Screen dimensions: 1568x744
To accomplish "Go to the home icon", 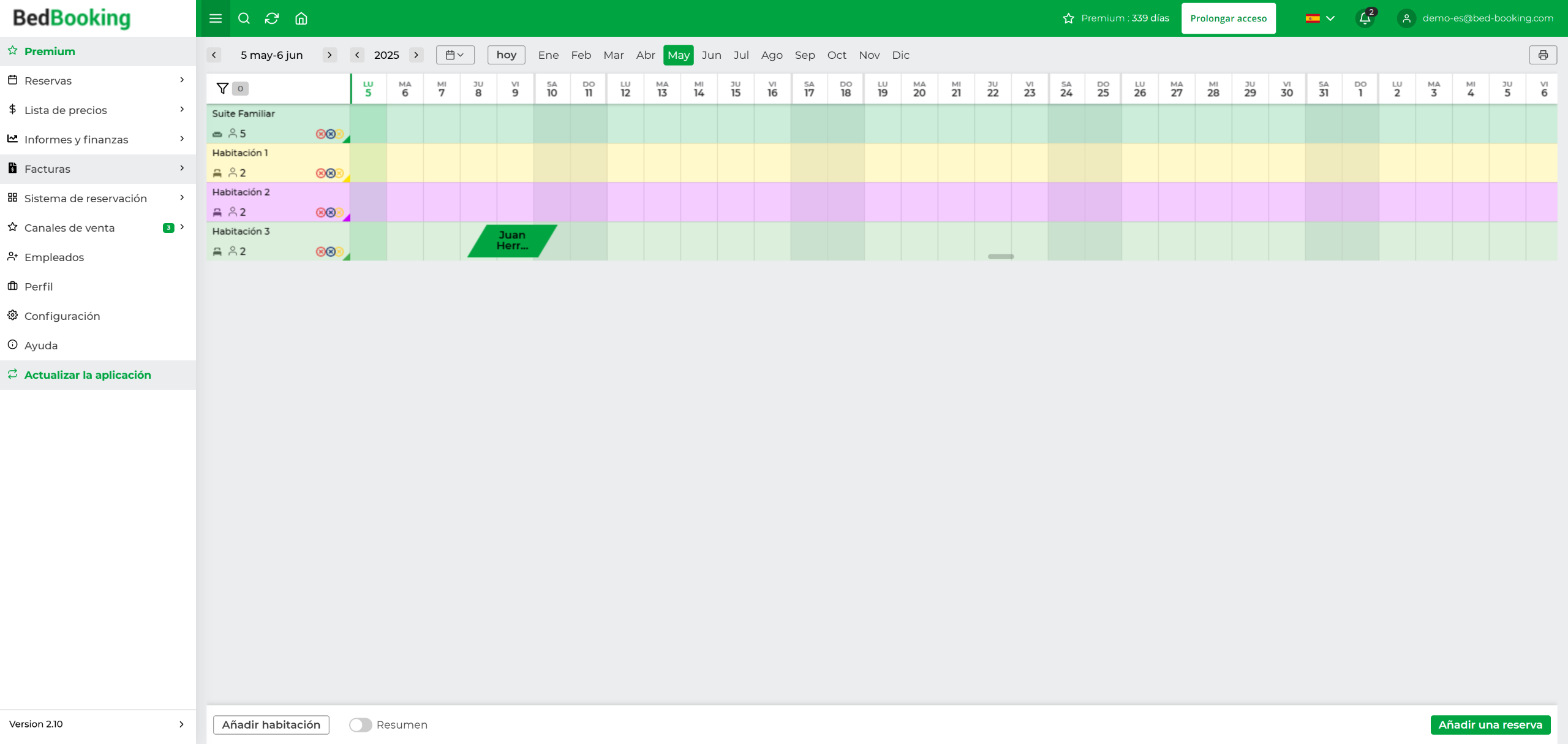I will 301,18.
